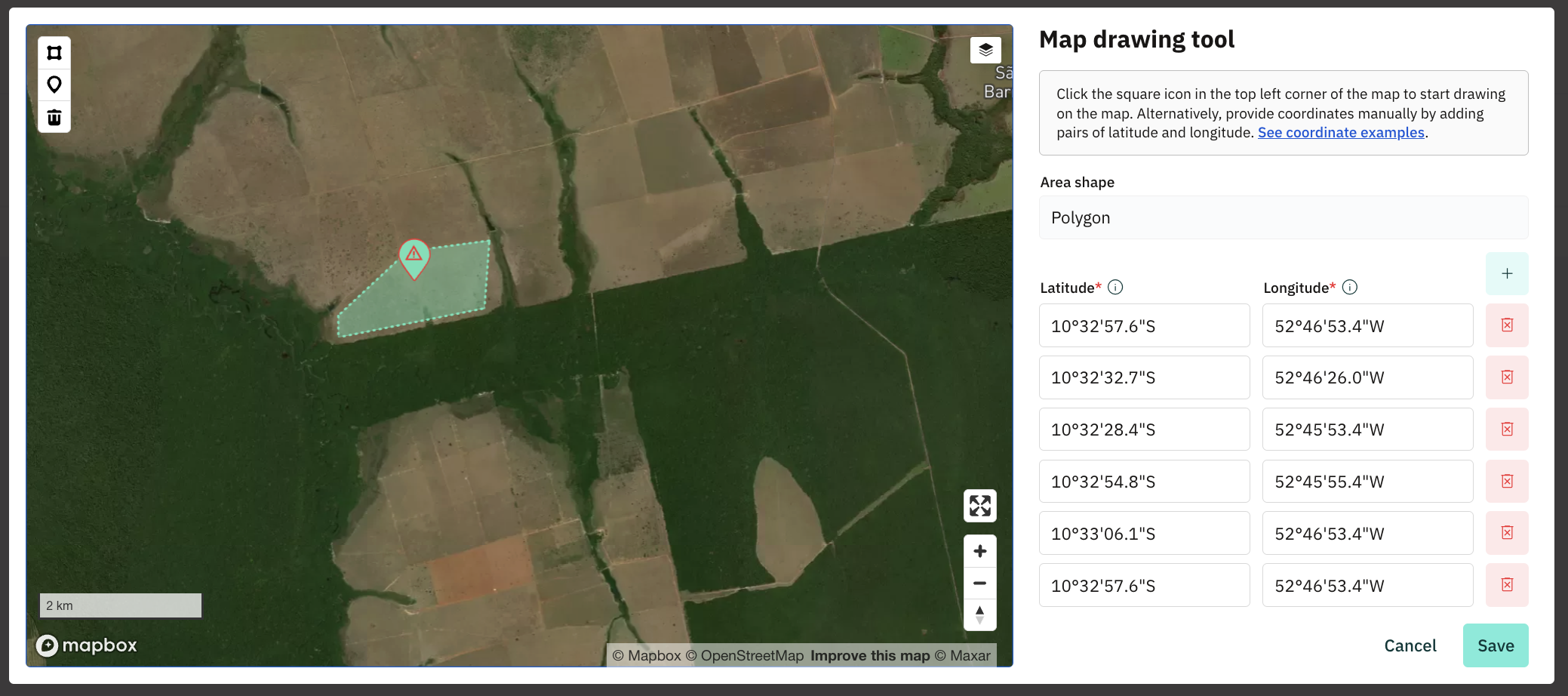Show Longitude info tooltip
The image size is (1568, 696).
point(1350,288)
